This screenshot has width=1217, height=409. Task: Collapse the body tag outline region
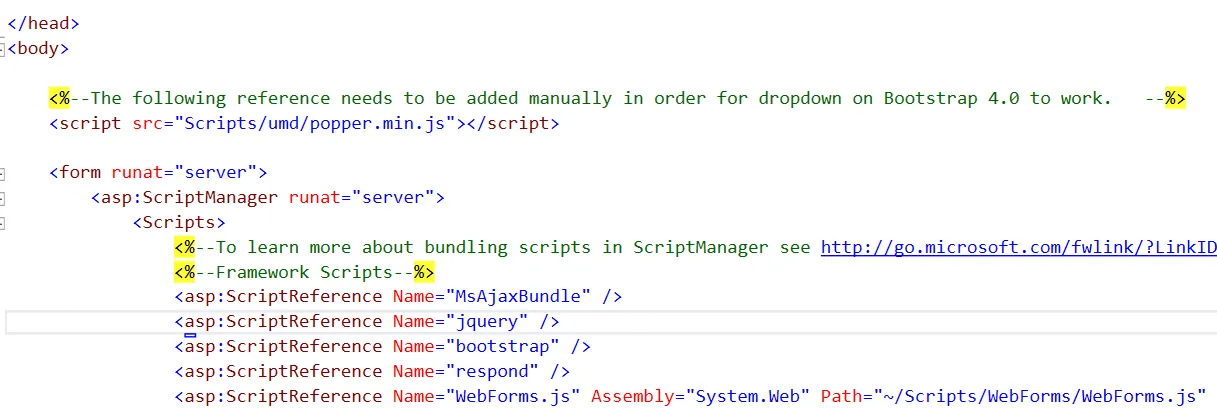coord(2,48)
